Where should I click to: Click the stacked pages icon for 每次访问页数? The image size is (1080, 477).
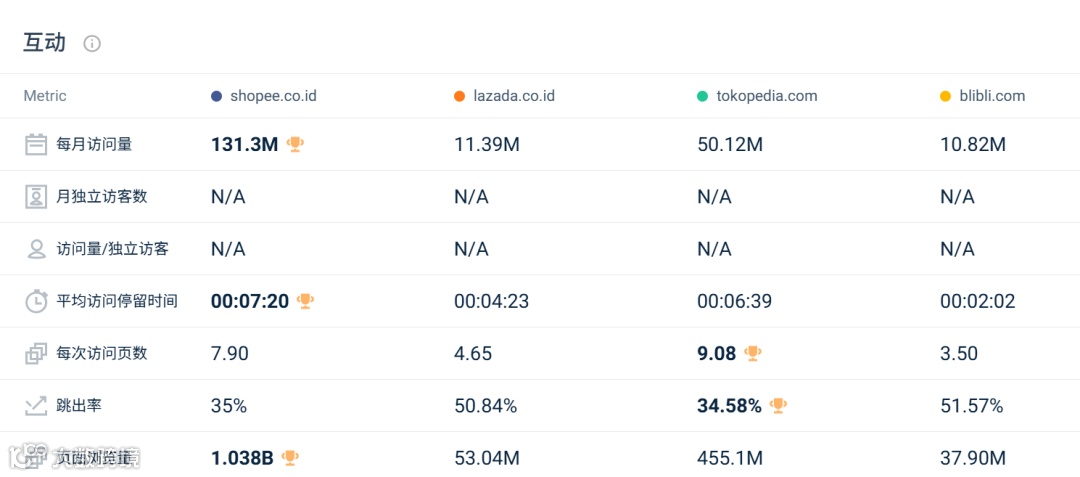(36, 353)
